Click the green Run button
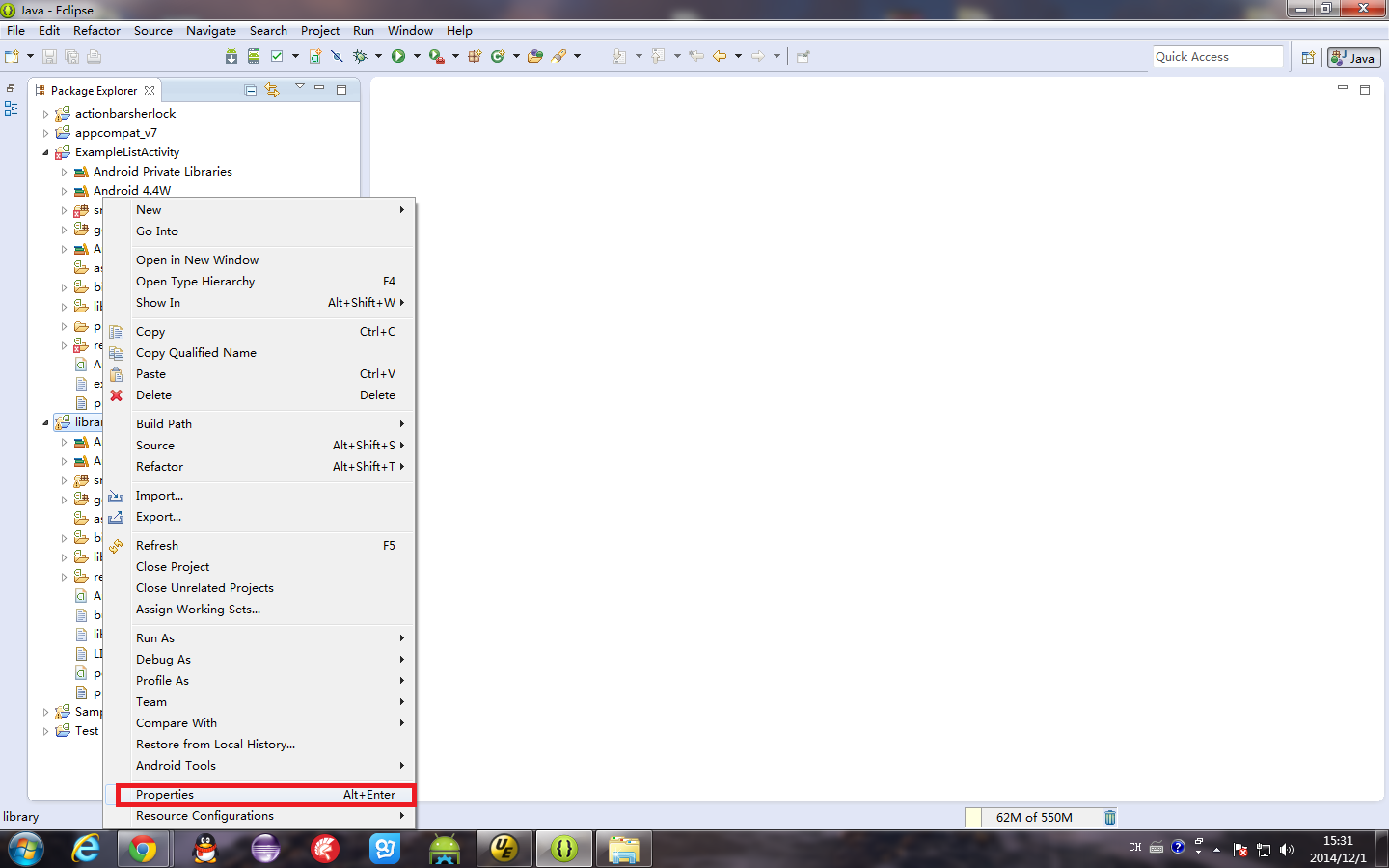The image size is (1389, 868). [x=398, y=57]
